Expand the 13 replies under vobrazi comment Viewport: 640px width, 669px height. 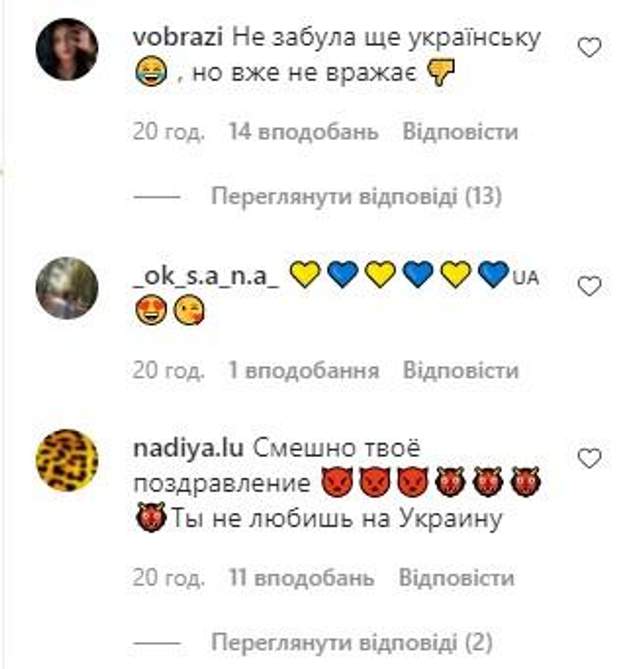[x=356, y=197]
